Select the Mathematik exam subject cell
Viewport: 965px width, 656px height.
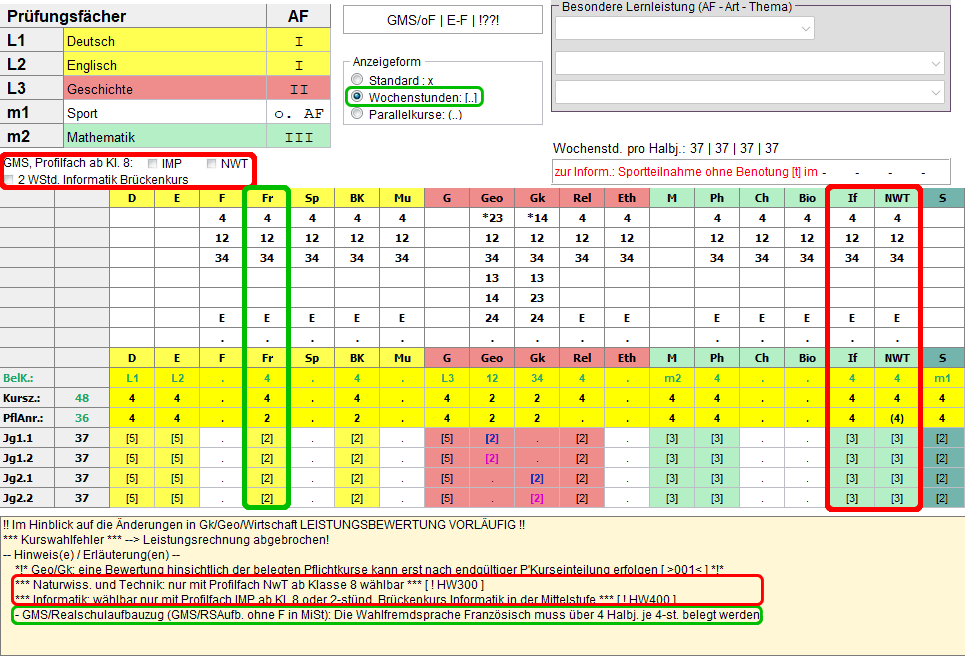(x=164, y=137)
